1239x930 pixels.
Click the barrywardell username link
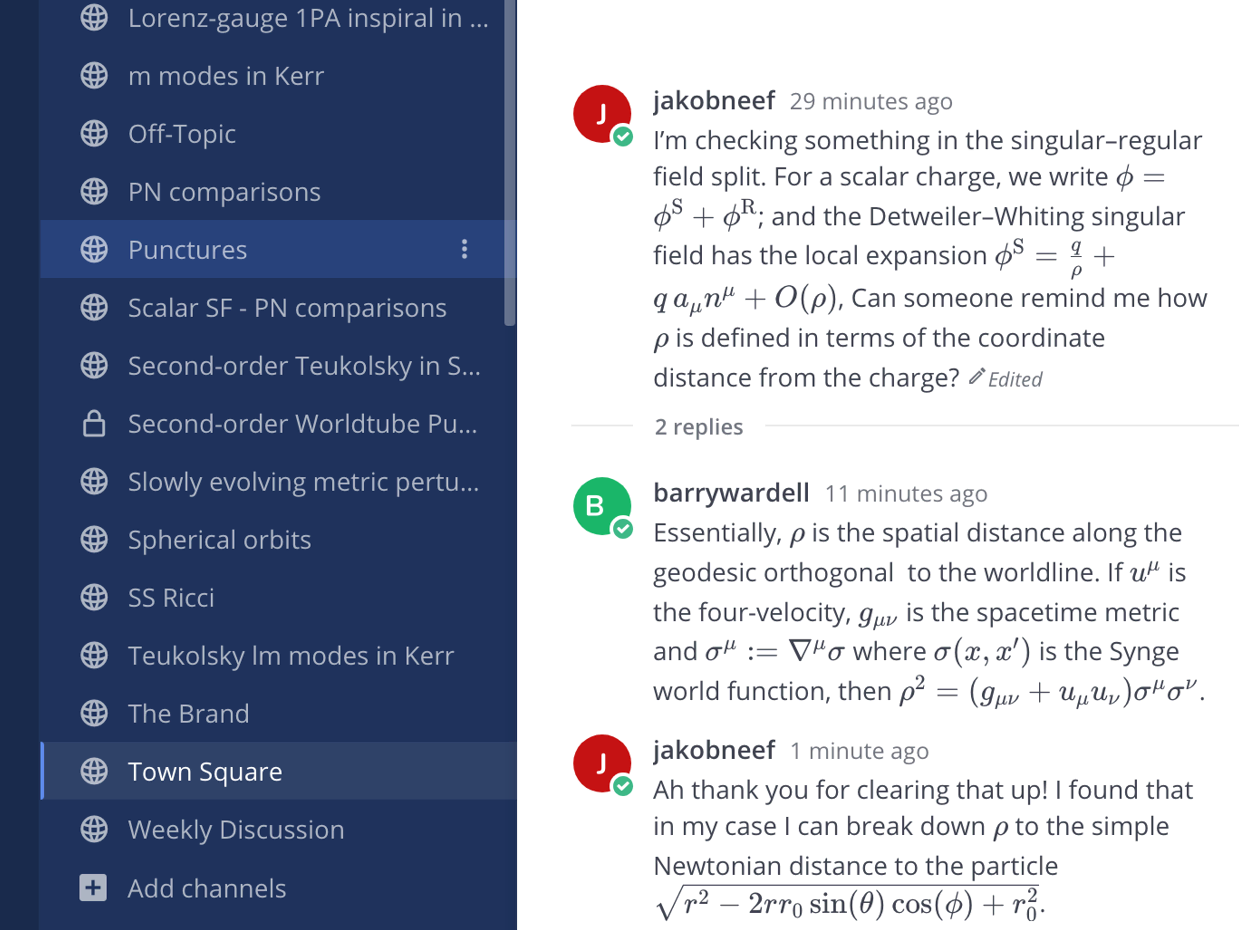[x=731, y=493]
